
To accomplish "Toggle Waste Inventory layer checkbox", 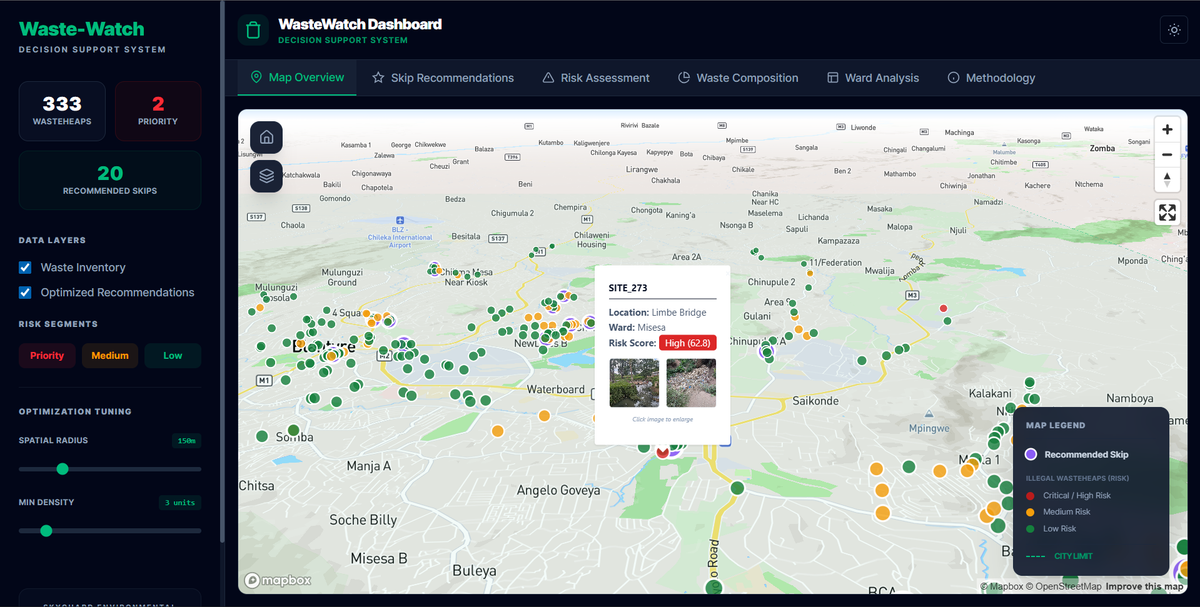I will [x=25, y=267].
